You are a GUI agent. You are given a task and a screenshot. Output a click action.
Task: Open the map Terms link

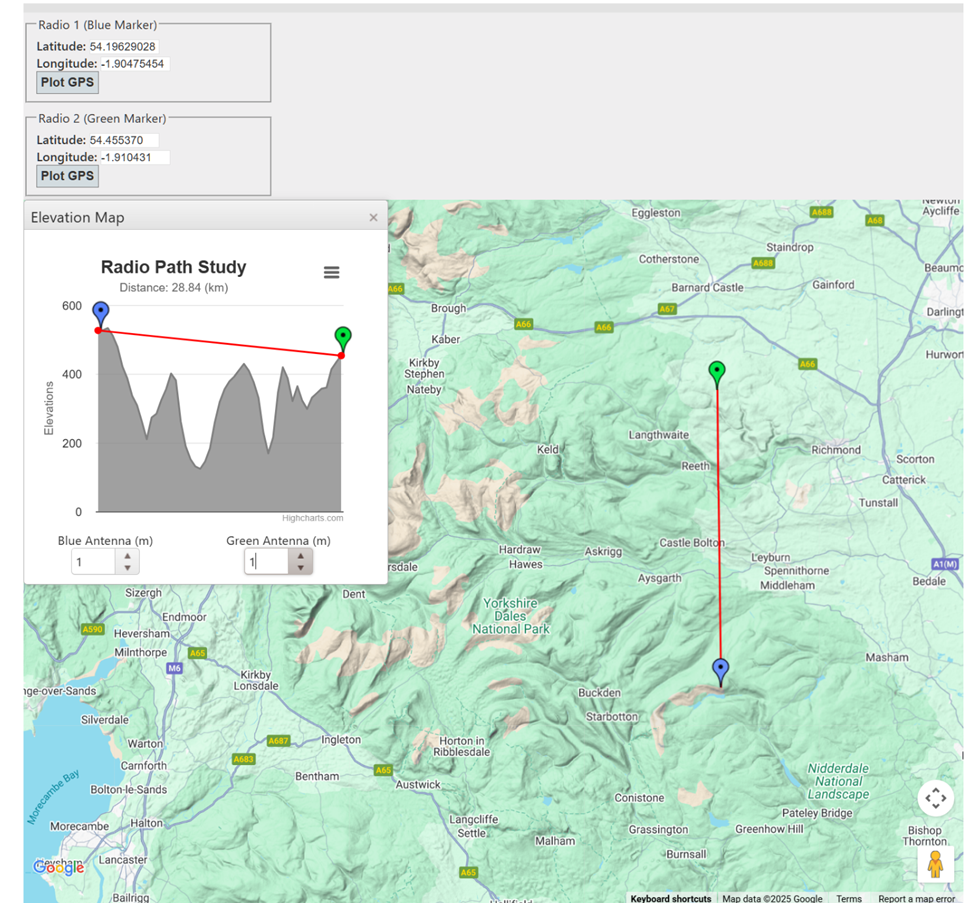tap(849, 898)
